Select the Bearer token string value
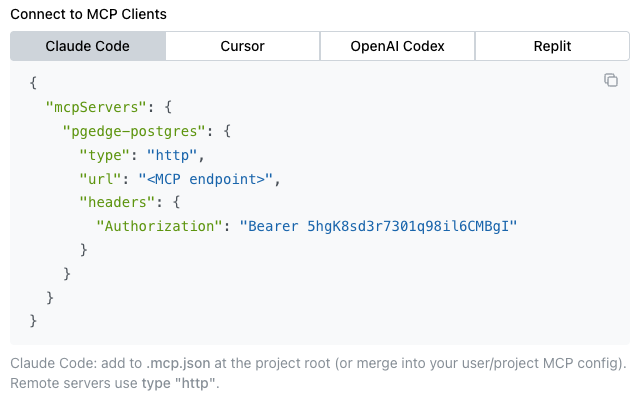639x405 pixels. pos(378,226)
